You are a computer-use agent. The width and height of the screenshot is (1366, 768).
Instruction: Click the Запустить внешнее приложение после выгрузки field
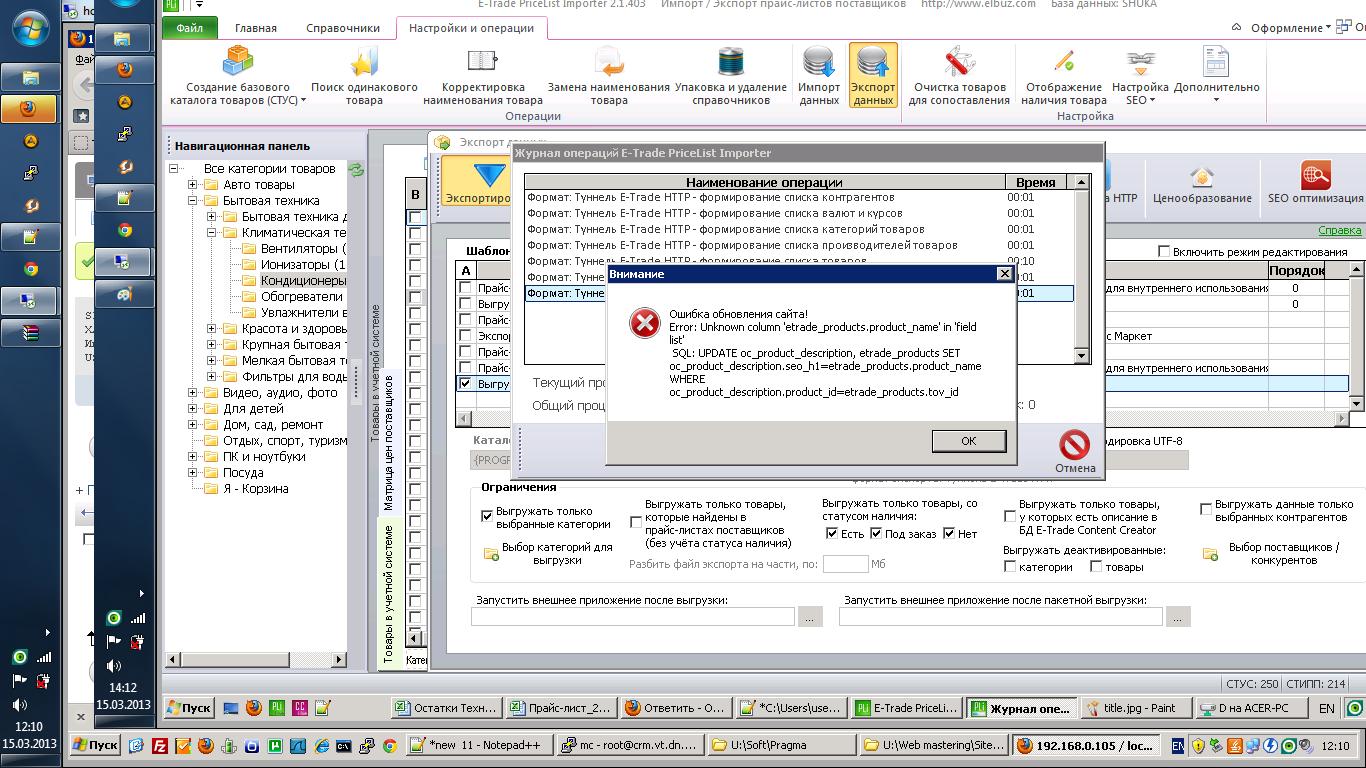coord(633,617)
